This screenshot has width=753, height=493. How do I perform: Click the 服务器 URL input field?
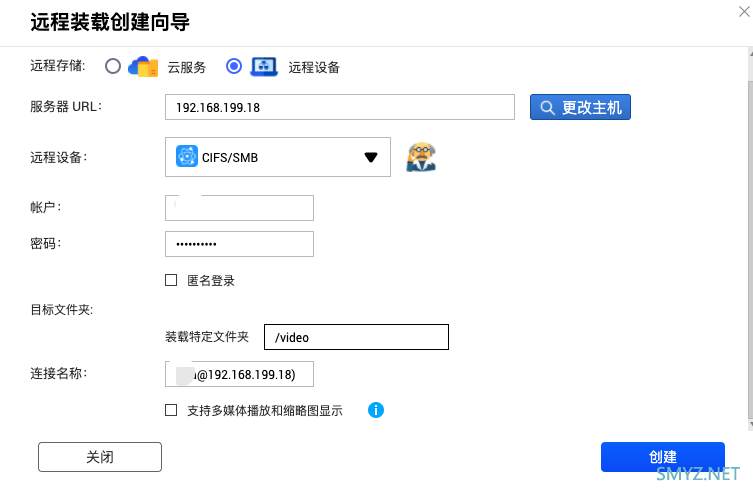pos(339,107)
